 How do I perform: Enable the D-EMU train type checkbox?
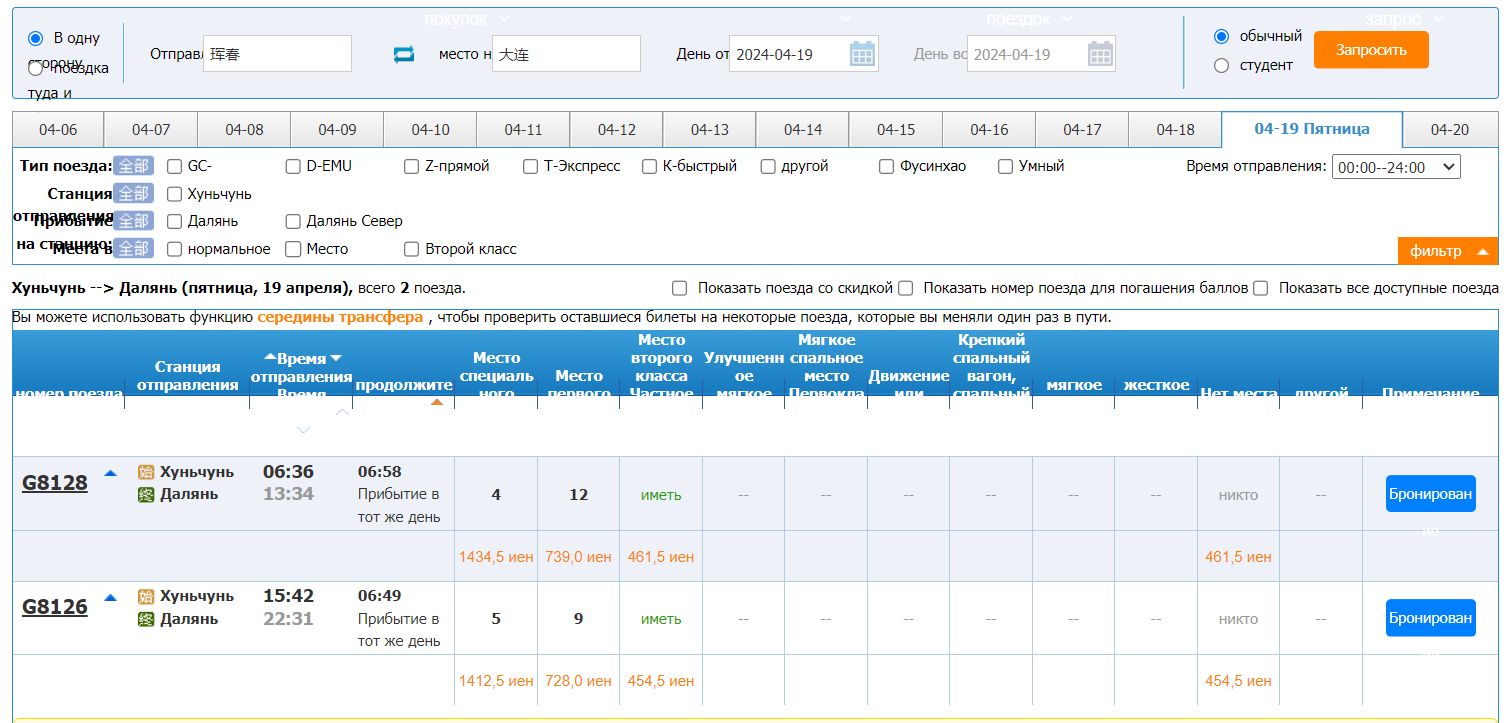293,167
